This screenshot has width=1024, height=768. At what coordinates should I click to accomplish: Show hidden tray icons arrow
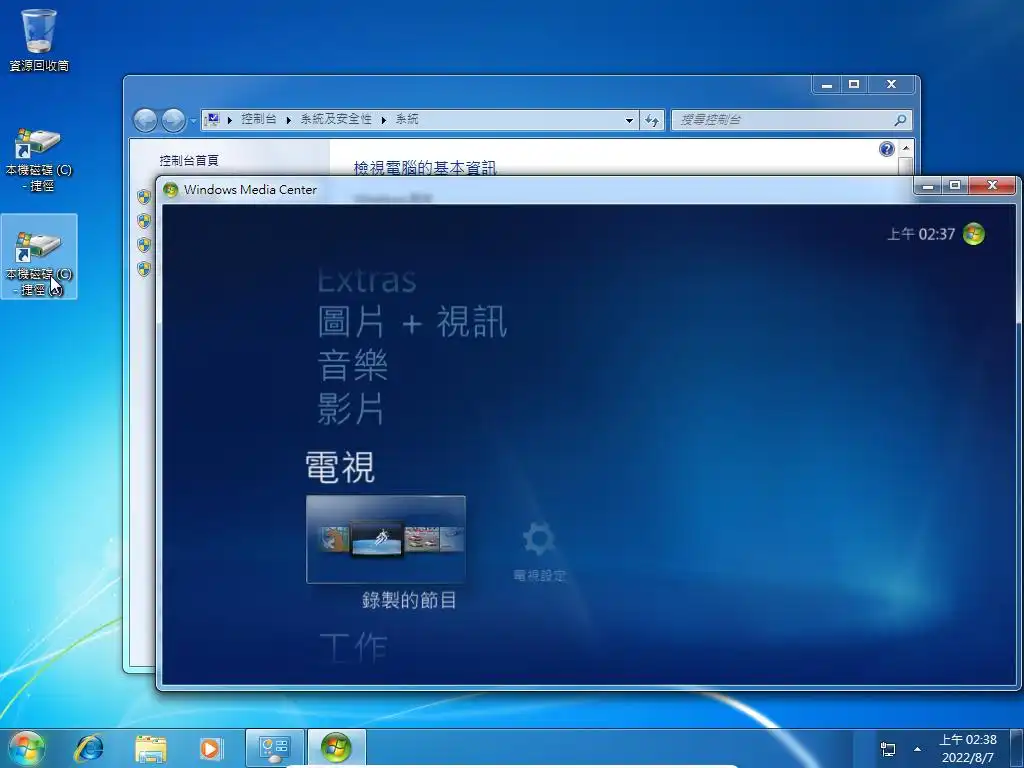point(918,749)
